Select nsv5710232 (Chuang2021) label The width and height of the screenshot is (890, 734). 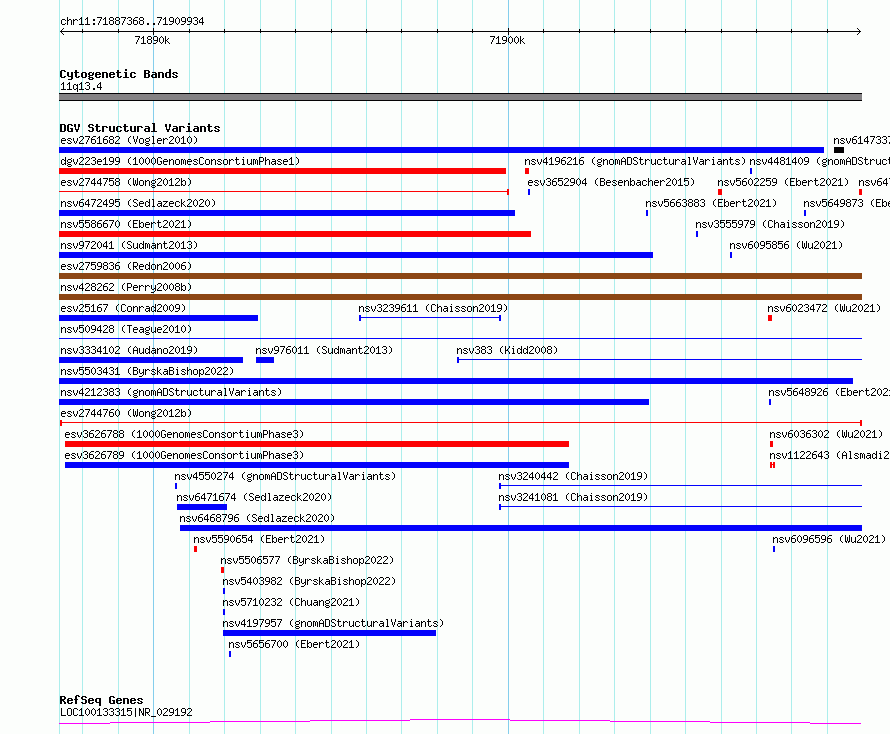click(x=291, y=602)
